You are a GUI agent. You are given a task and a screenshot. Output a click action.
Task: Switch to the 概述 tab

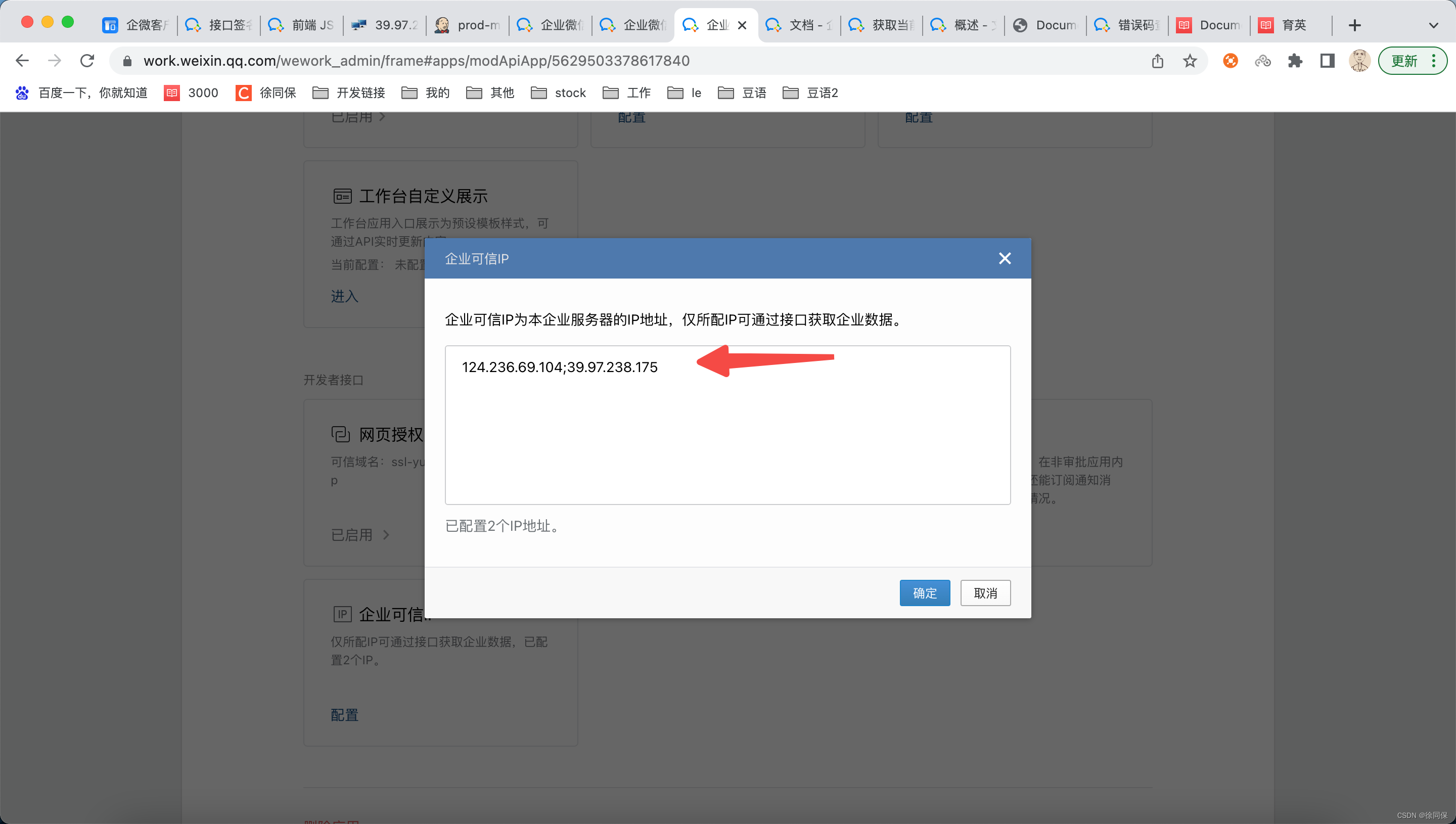pyautogui.click(x=964, y=25)
